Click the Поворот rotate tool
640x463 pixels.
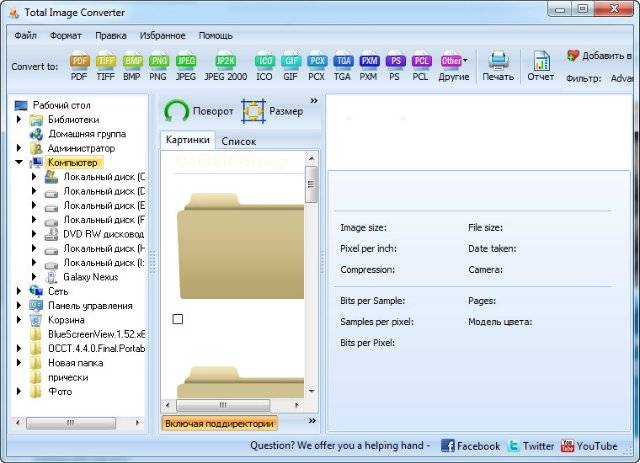pyautogui.click(x=199, y=111)
